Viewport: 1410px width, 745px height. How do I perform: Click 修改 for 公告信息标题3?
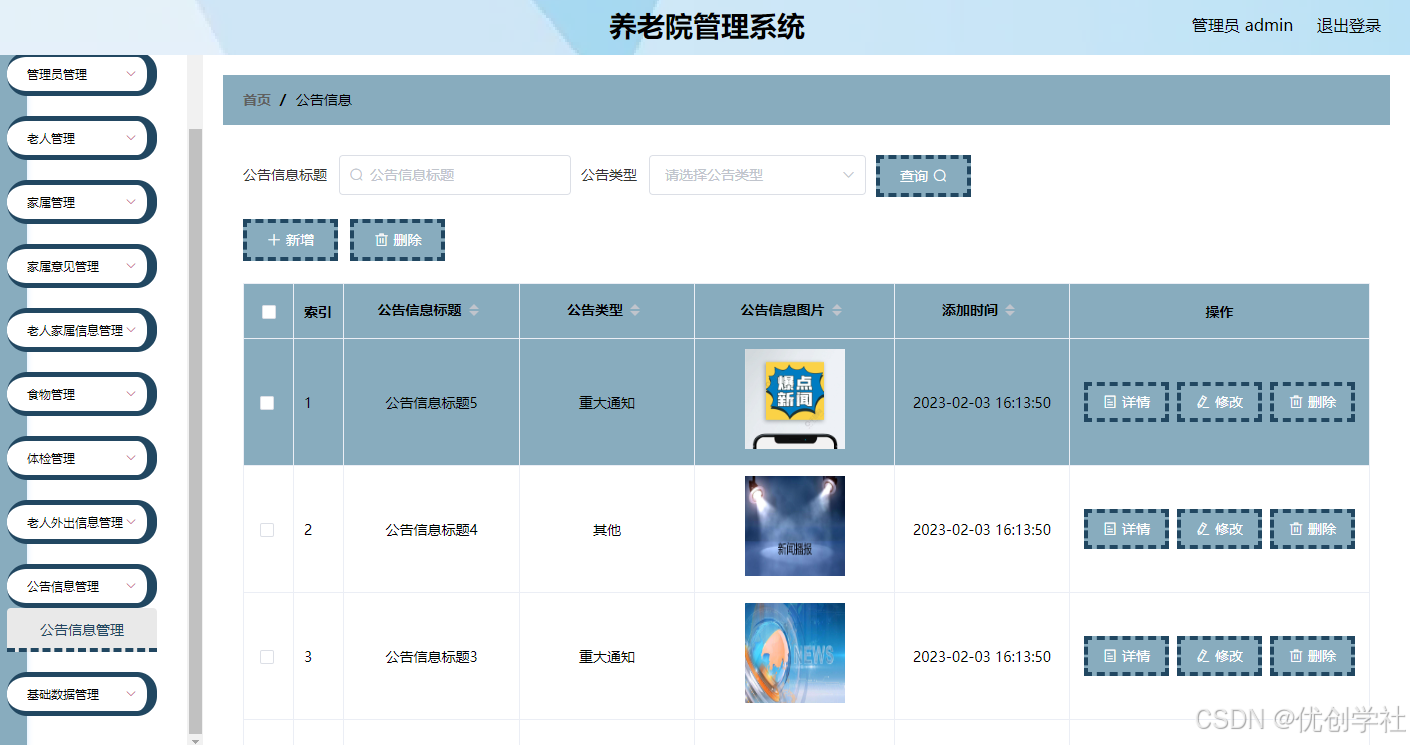1219,656
